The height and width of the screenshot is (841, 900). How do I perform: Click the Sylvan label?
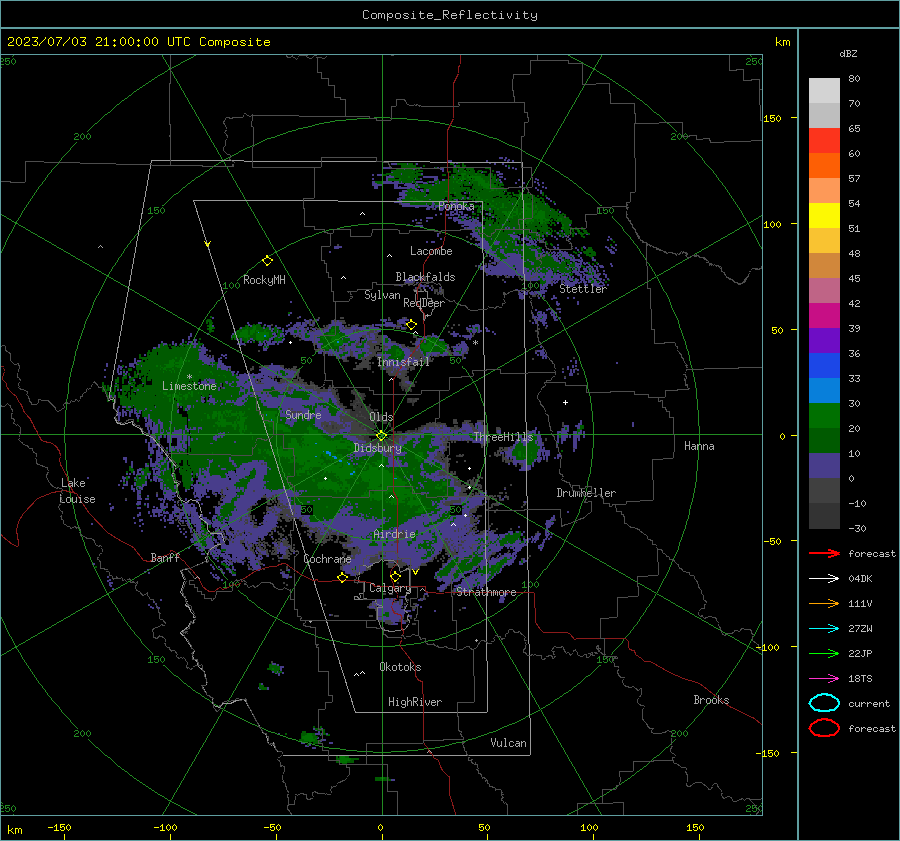[382, 295]
